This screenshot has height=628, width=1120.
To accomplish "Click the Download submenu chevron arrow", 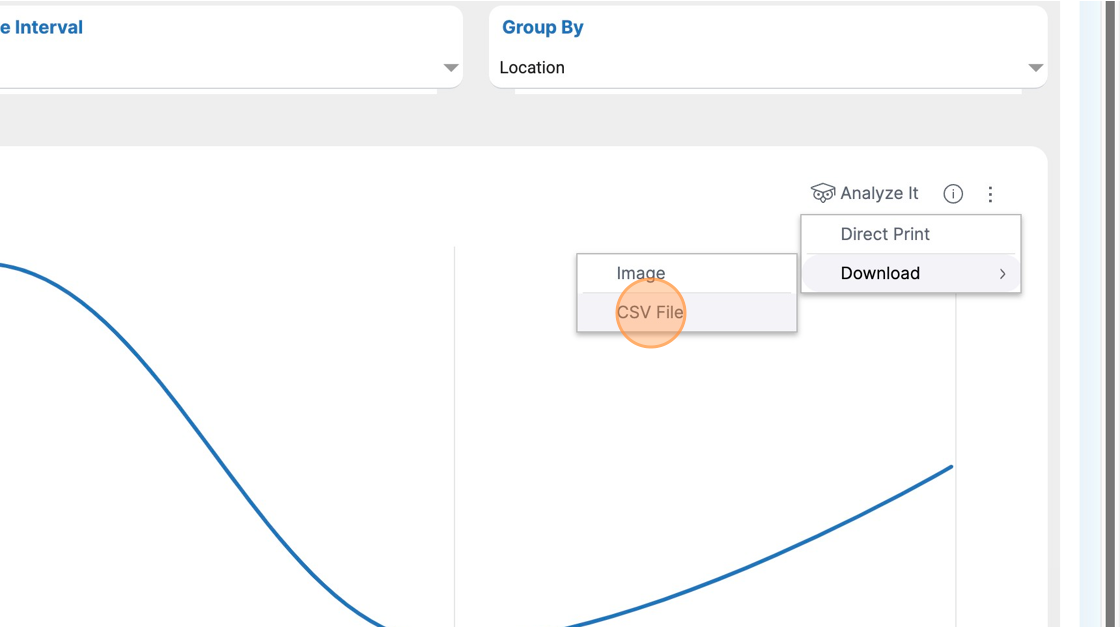I will click(1003, 274).
